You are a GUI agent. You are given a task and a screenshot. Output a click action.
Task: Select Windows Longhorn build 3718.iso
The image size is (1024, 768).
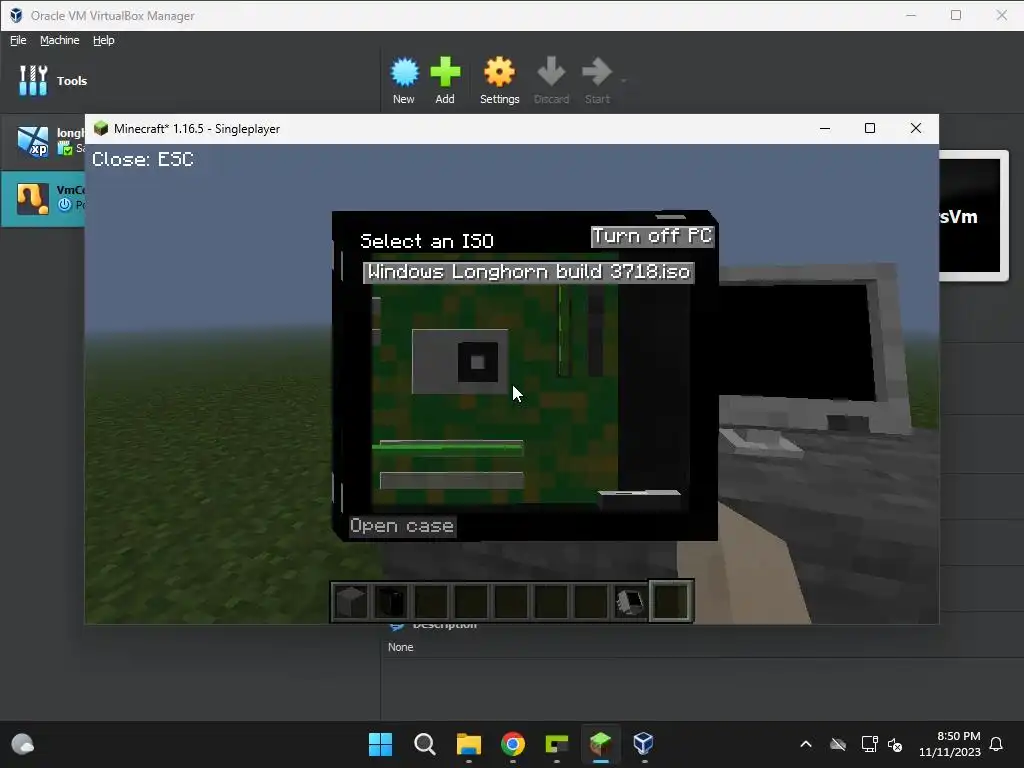coord(529,272)
